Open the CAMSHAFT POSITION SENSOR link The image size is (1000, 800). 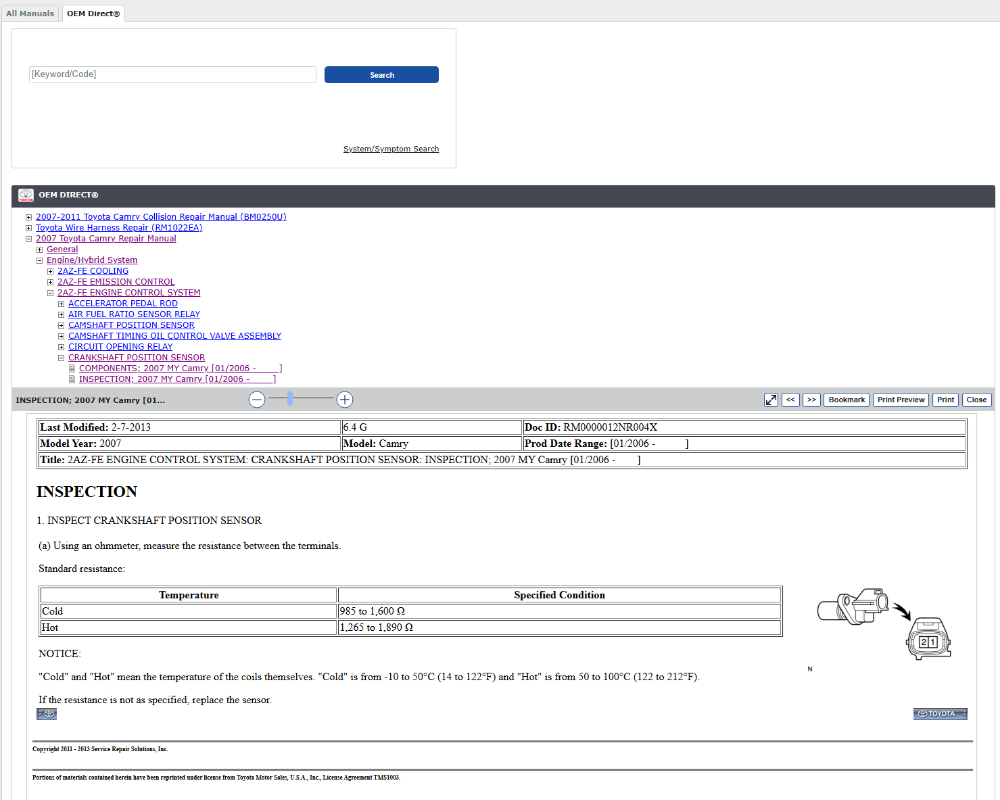[131, 326]
